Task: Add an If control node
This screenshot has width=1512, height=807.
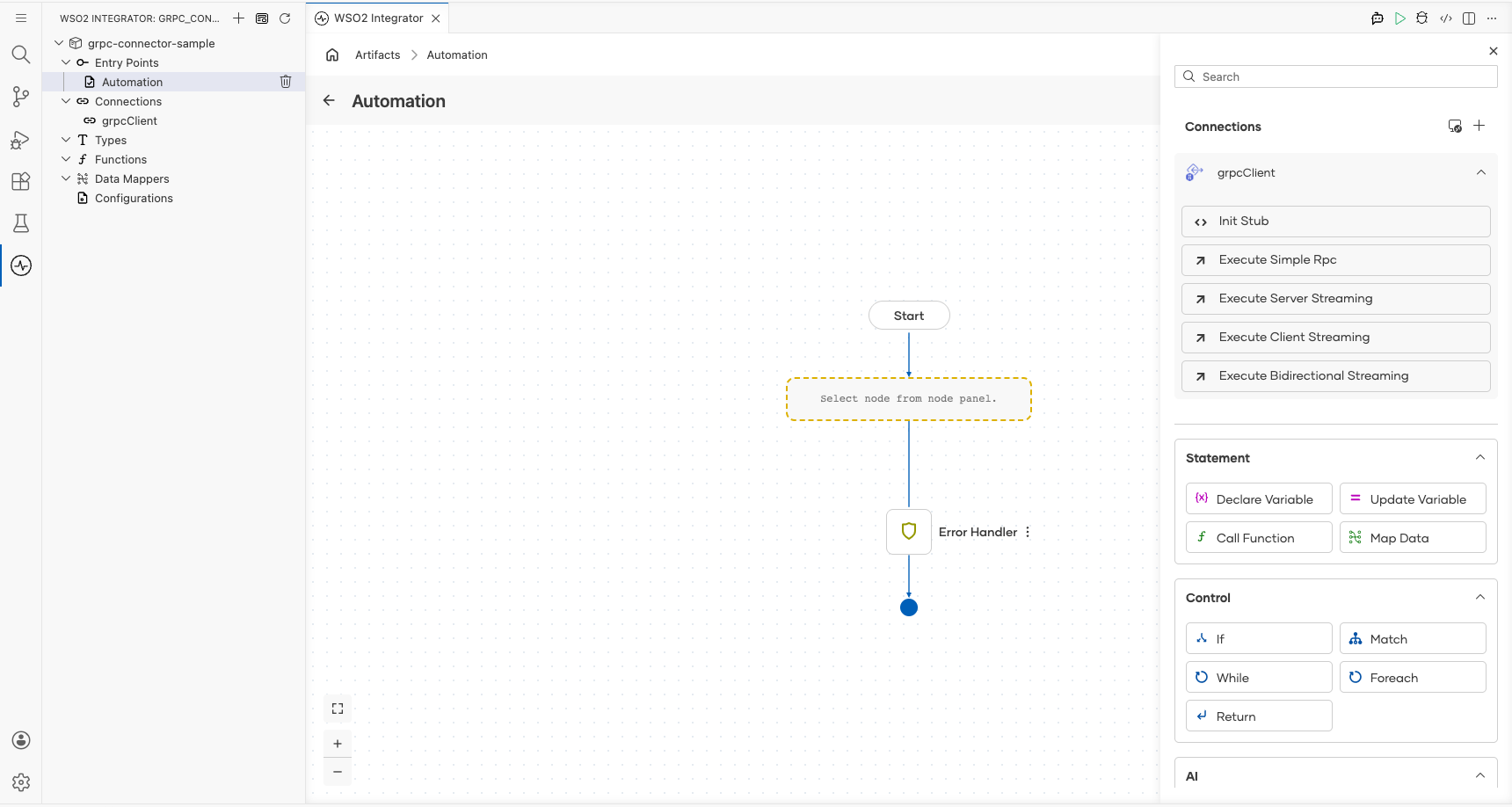Action: [1259, 638]
